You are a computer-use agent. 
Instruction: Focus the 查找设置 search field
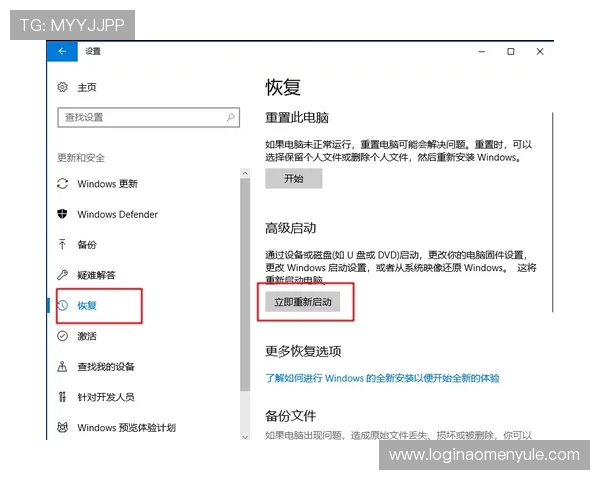148,117
